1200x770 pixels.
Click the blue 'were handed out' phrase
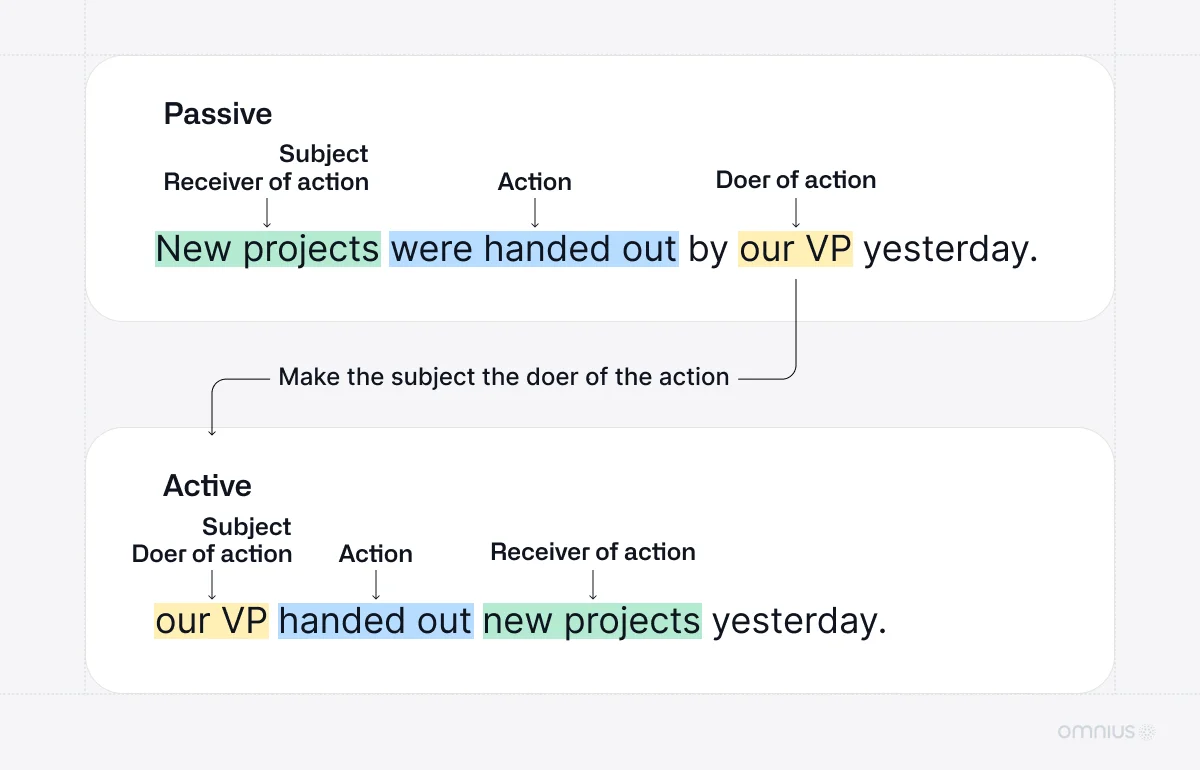[x=534, y=249]
